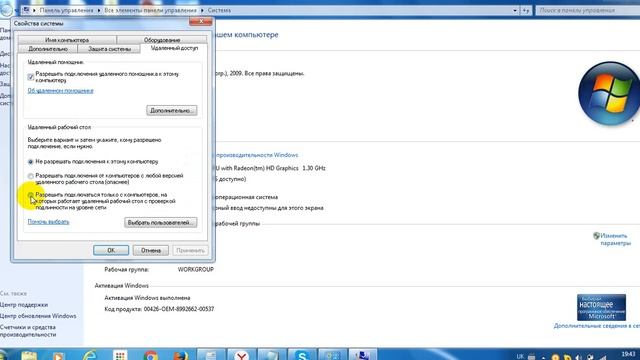Click the Control Panel search field
The image size is (640, 360).
point(588,10)
